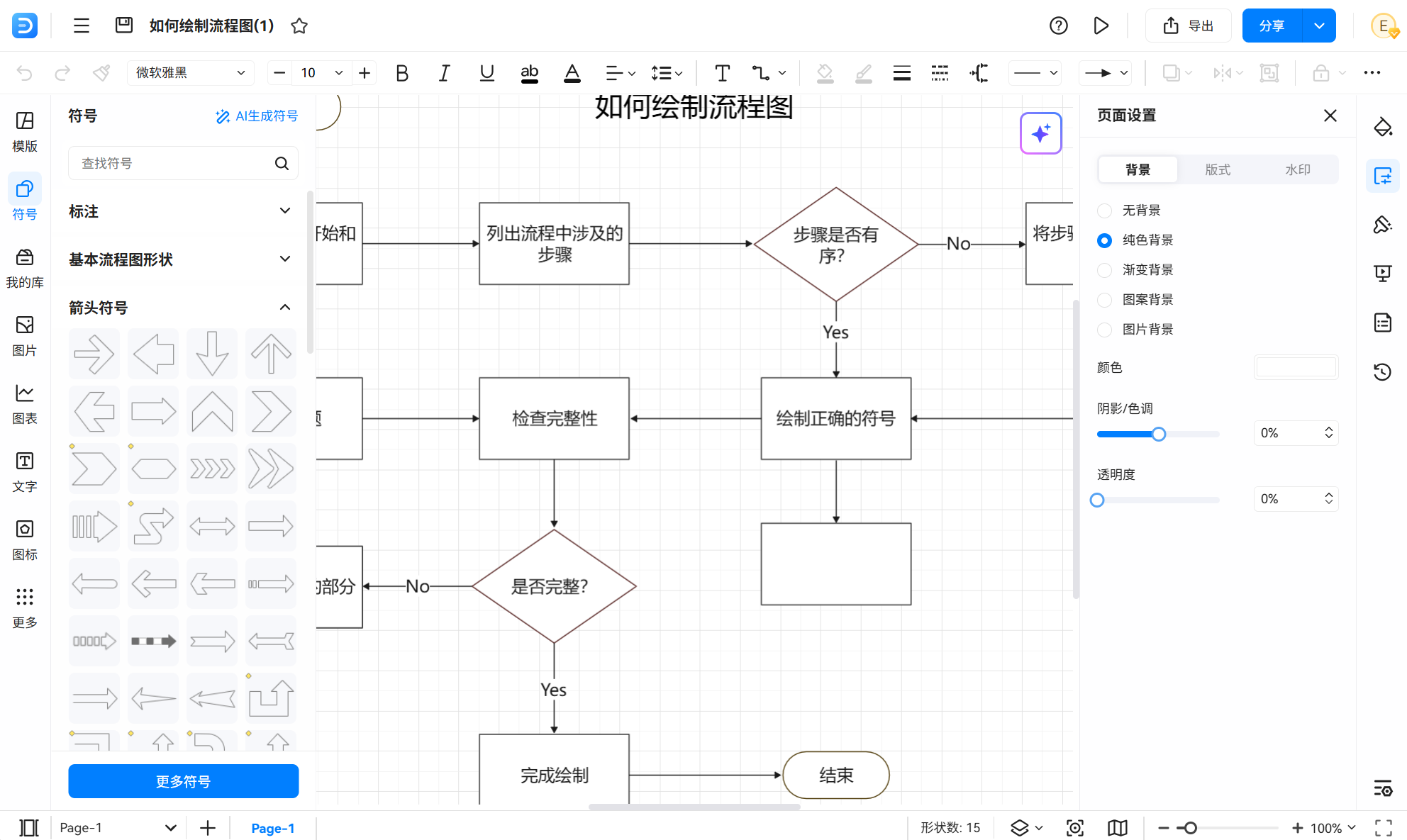Click the 阴影/色调 0% stepper field

click(1296, 433)
